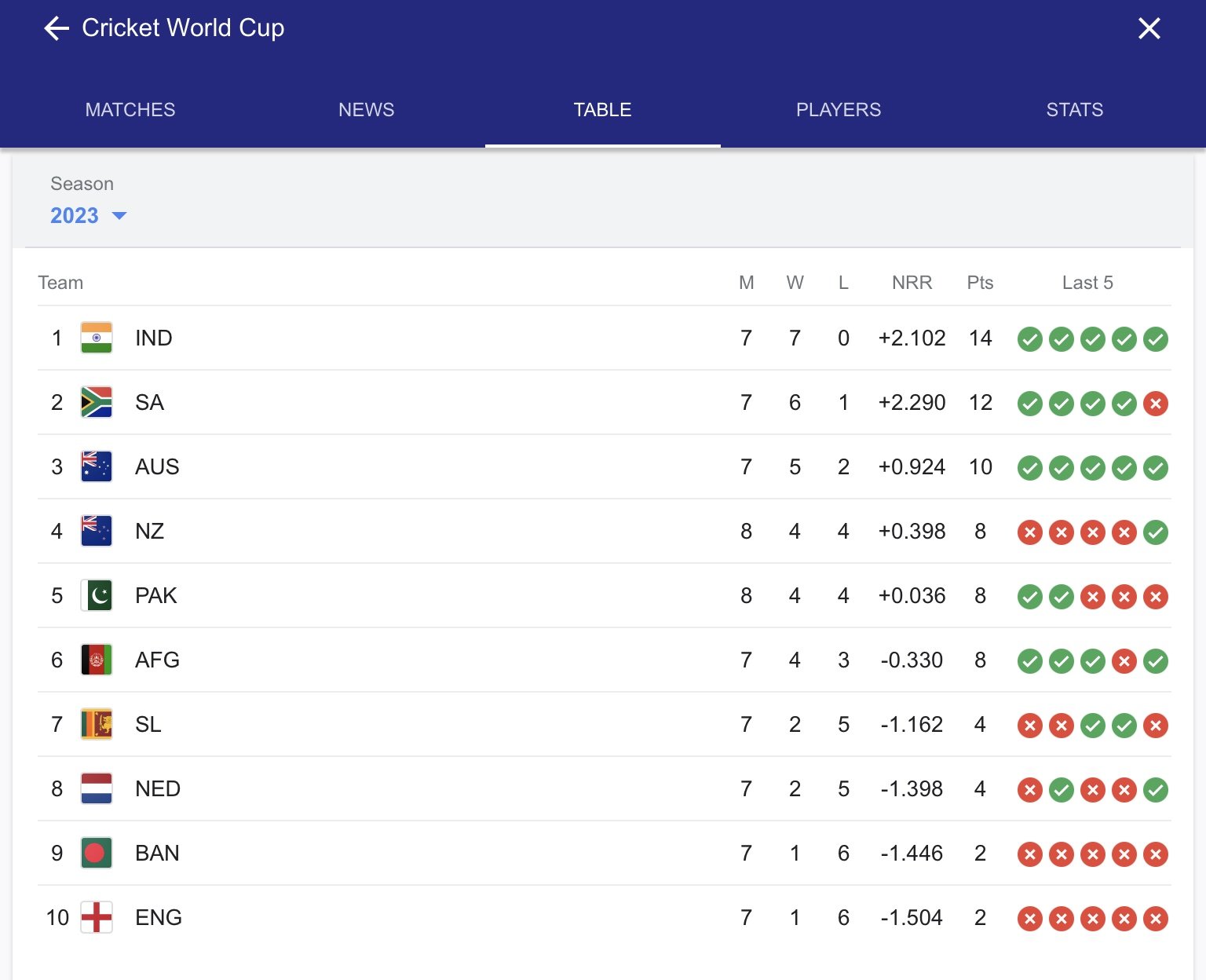This screenshot has height=980, width=1206.
Task: Click the dropdown arrow beside 2023
Action: coord(119,216)
